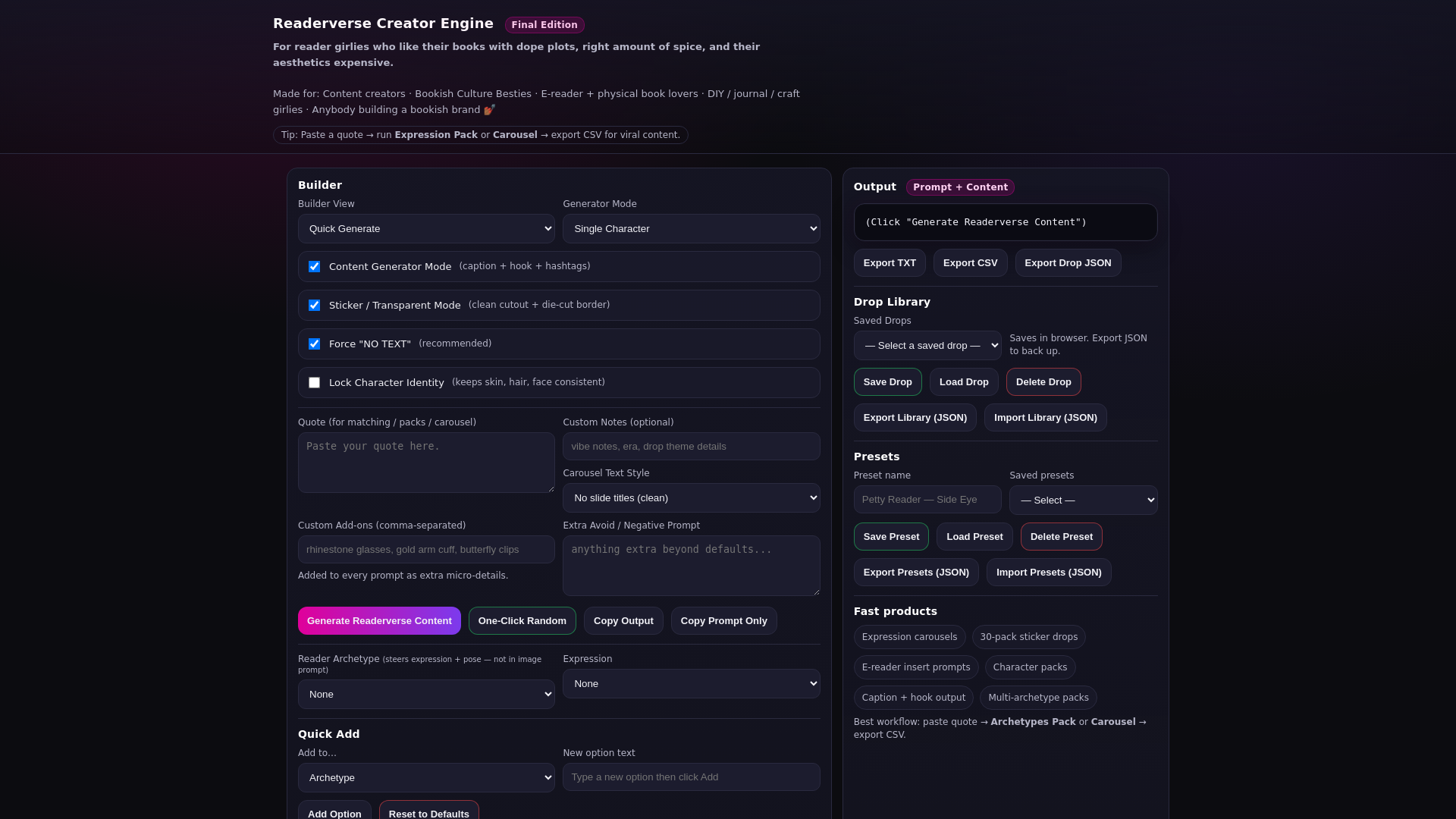Click the Readerverse Creator Engine title
1456x819 pixels.
coord(383,24)
